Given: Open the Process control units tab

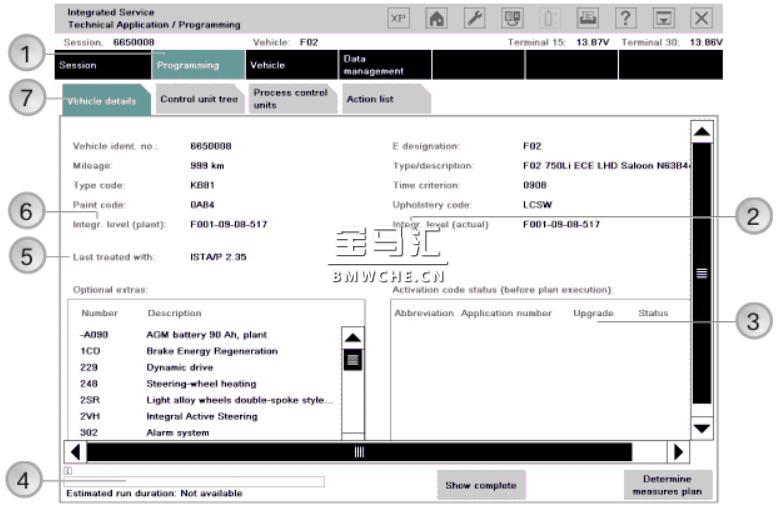Looking at the screenshot, I should [289, 99].
